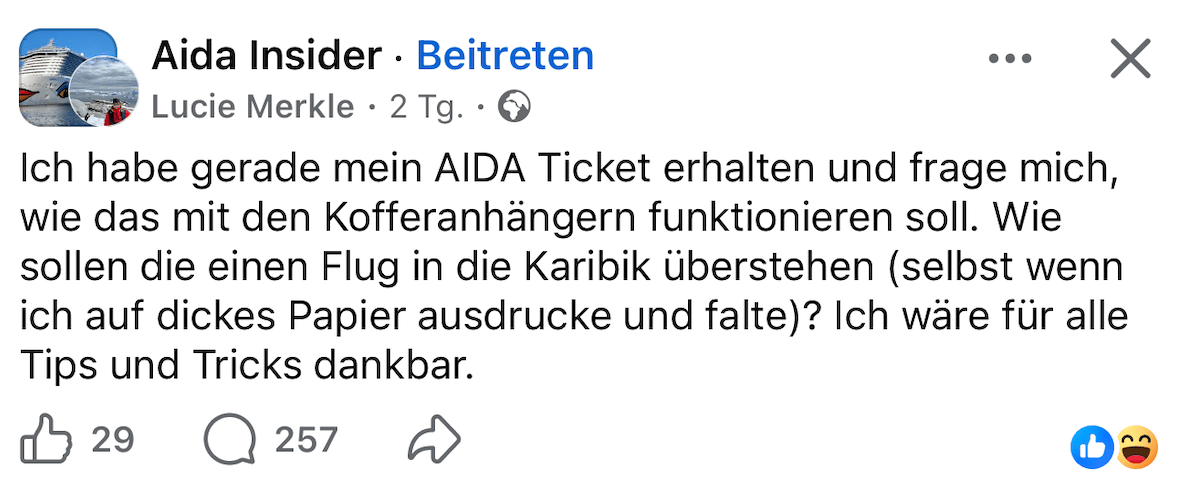
Task: Open comments via speech bubble icon
Action: (x=227, y=440)
